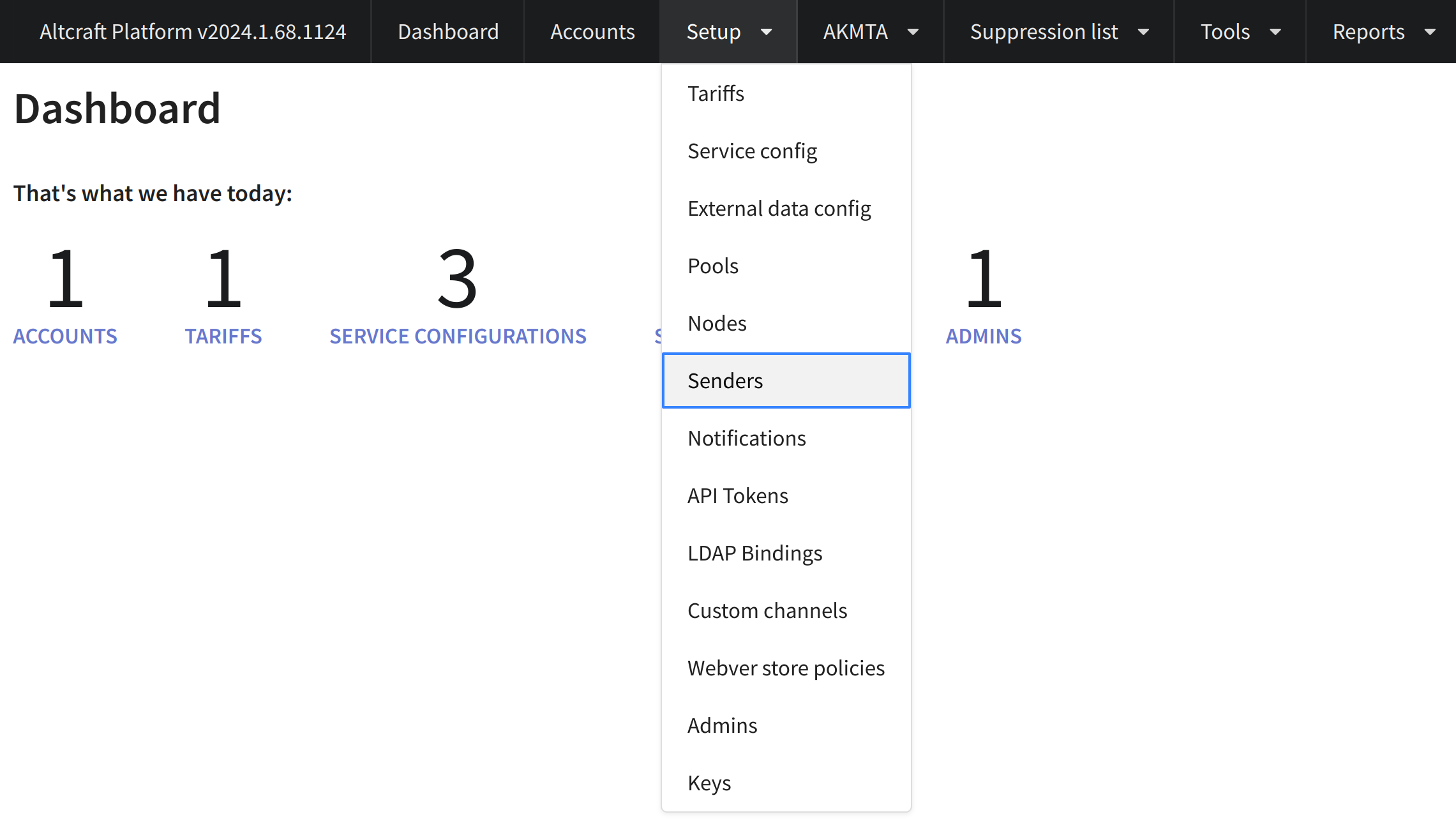Select Admins in the Setup dropdown
The width and height of the screenshot is (1456, 835).
click(786, 725)
